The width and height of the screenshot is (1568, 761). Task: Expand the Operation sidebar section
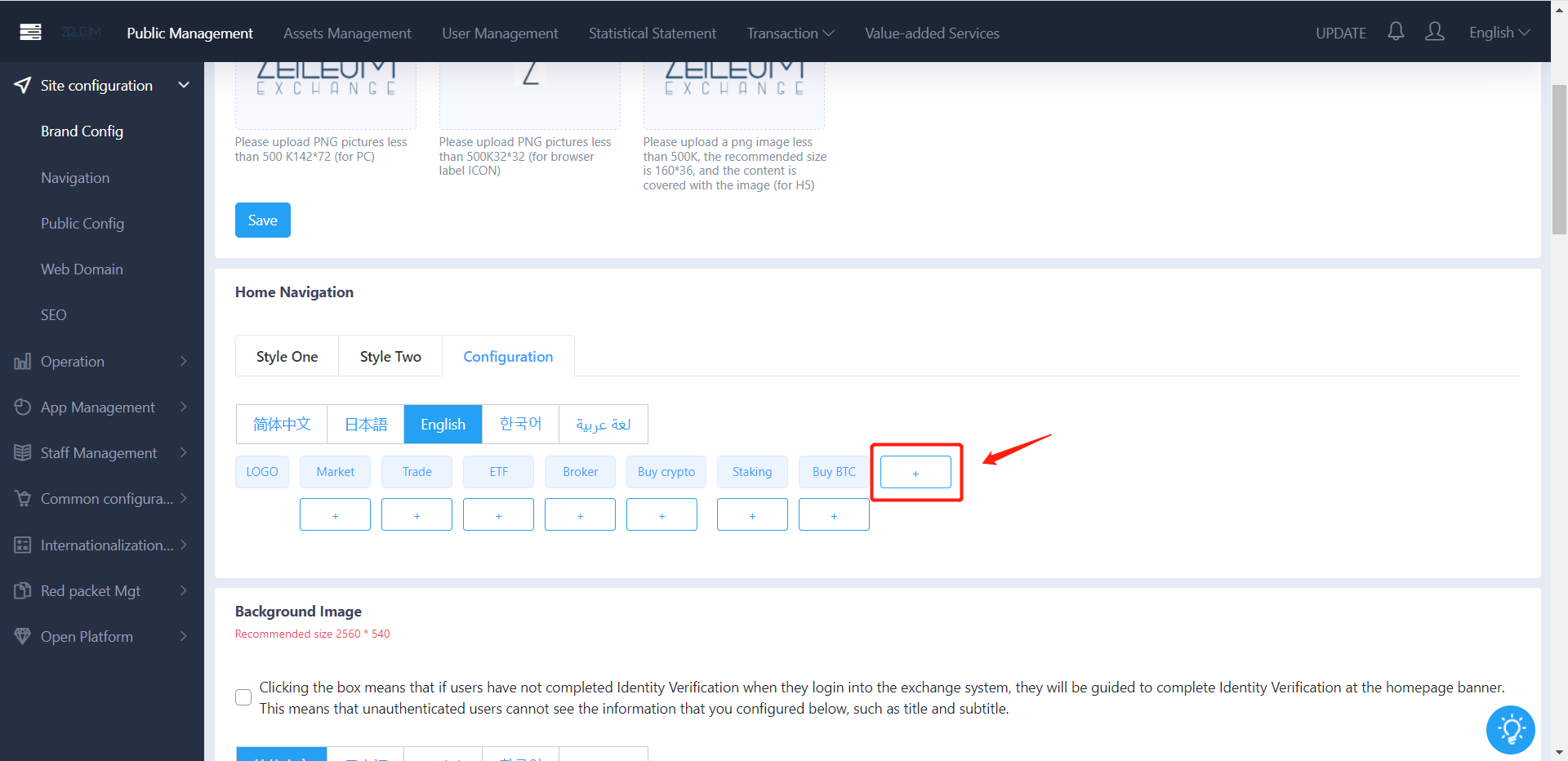[184, 361]
